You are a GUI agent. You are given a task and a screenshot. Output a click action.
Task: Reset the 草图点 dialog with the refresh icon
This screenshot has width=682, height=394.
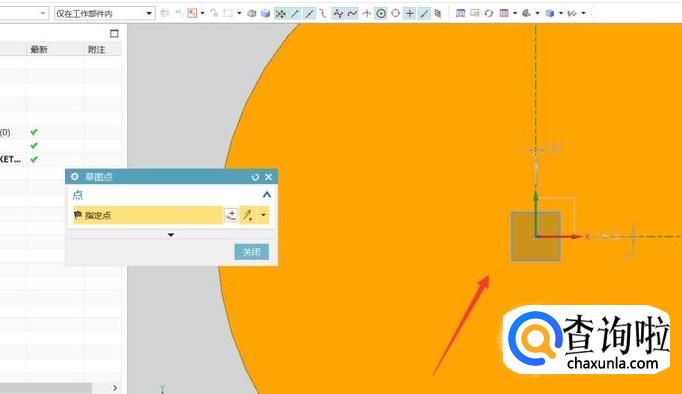pyautogui.click(x=255, y=177)
